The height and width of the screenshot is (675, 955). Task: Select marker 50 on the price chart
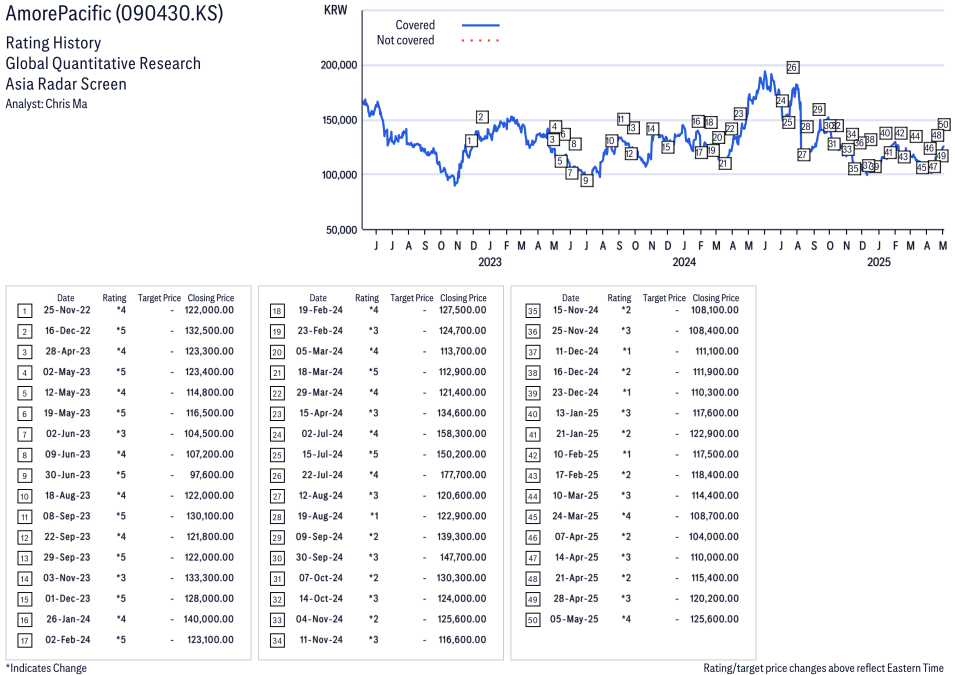(x=943, y=124)
